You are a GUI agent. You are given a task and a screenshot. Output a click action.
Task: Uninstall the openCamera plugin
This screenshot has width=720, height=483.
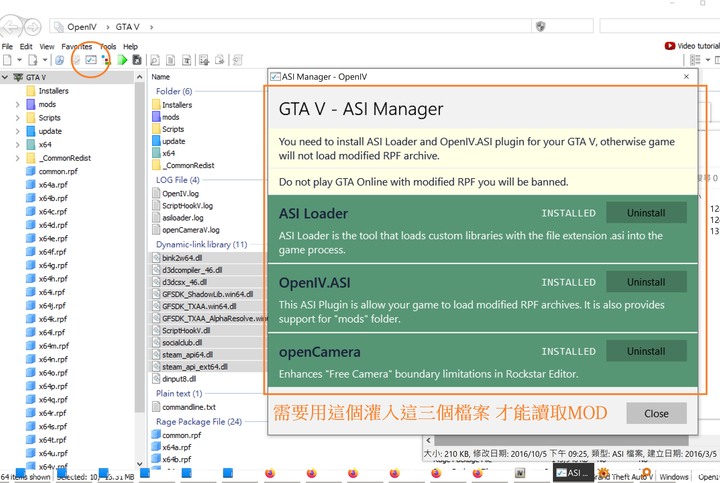(646, 351)
